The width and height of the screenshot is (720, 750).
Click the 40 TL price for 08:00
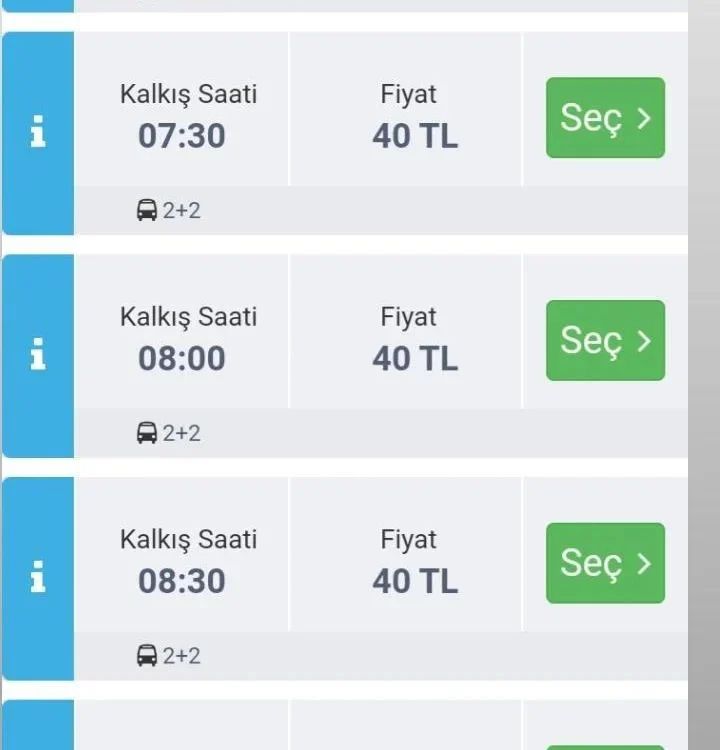tap(415, 359)
